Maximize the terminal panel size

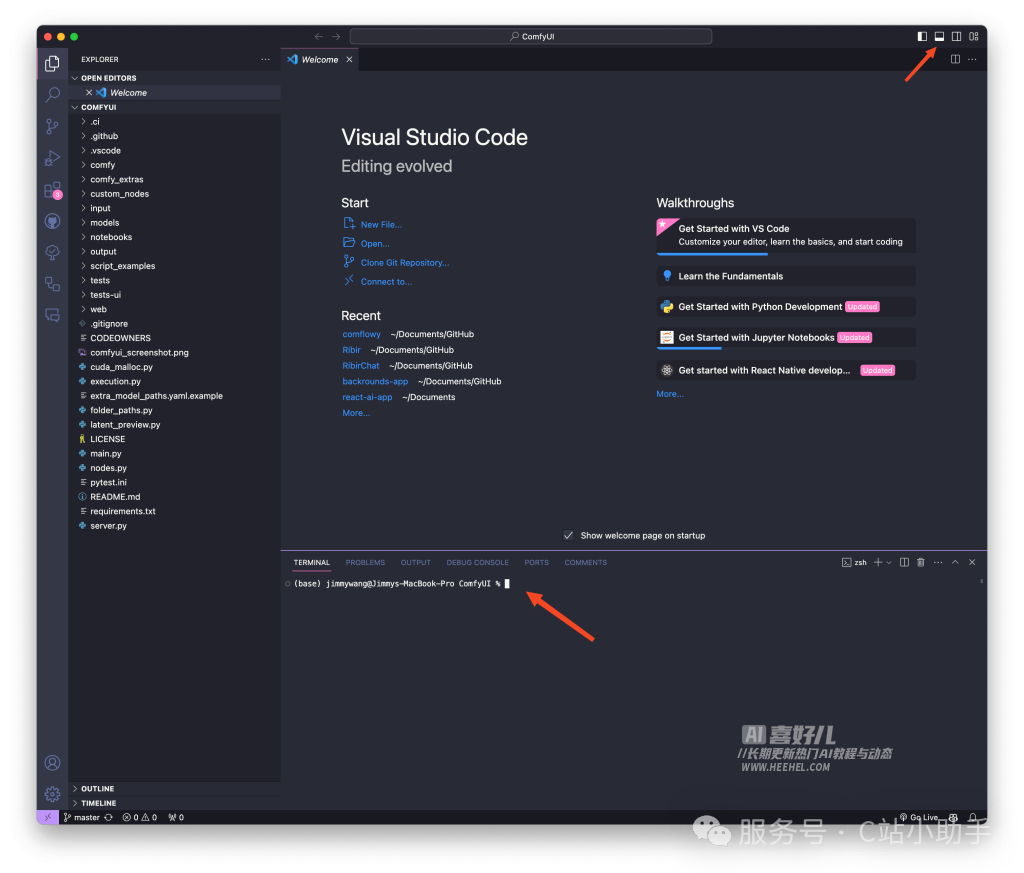pyautogui.click(x=955, y=562)
